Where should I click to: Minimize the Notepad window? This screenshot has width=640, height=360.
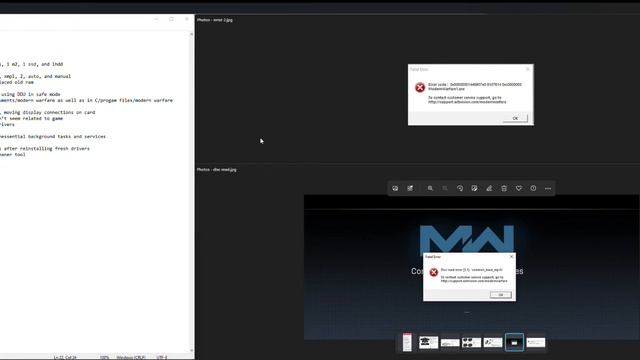tap(156, 19)
